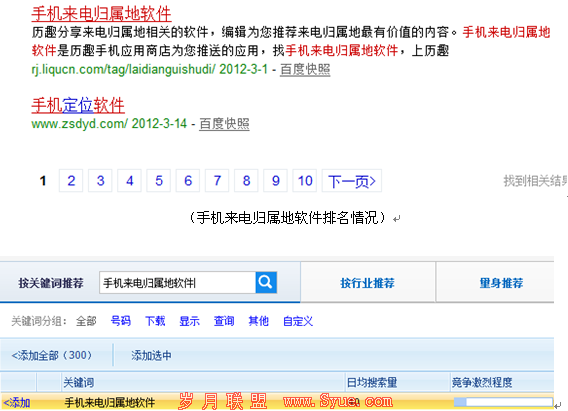This screenshot has width=568, height=411.
Task: Click the keyword search input field
Action: point(178,282)
